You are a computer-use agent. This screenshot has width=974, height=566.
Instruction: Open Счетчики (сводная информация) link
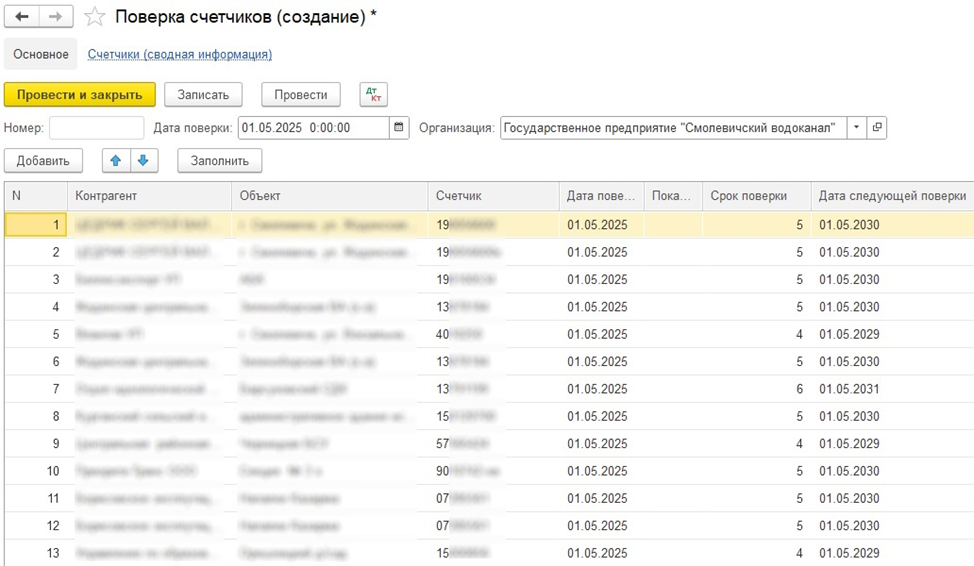[x=180, y=54]
